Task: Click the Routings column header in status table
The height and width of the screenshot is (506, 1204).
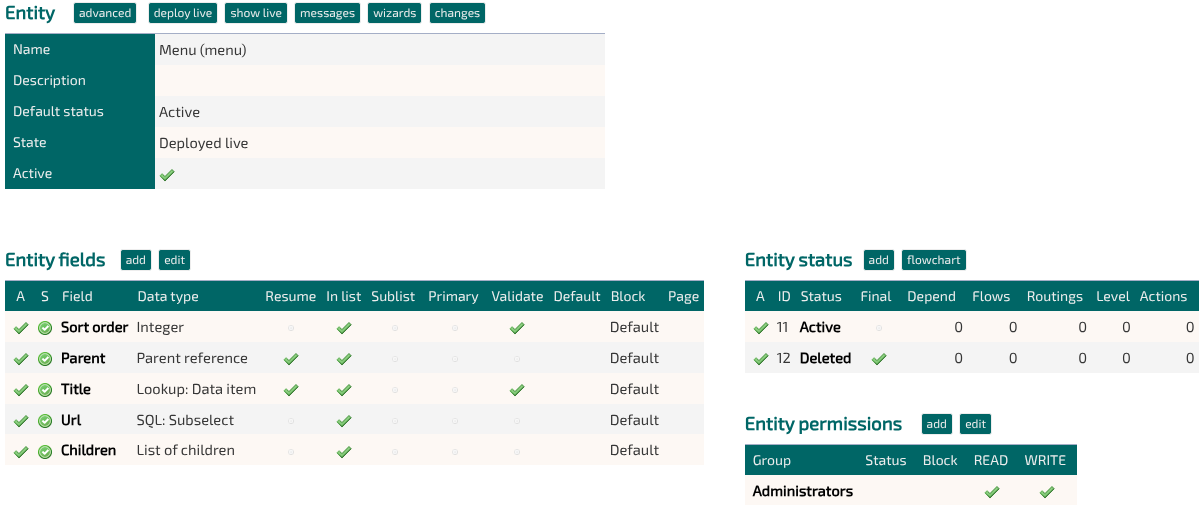Action: click(1055, 297)
